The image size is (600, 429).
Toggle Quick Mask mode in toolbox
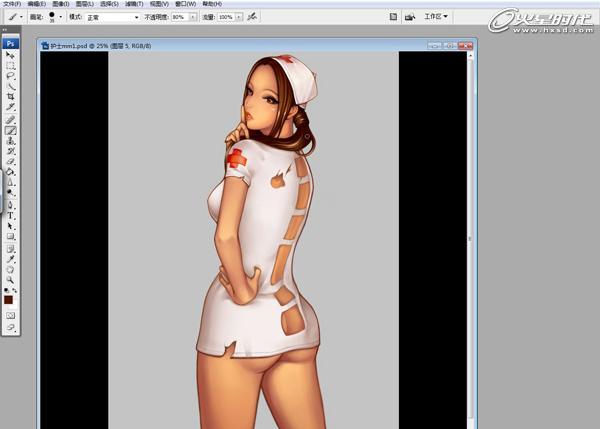pos(10,314)
